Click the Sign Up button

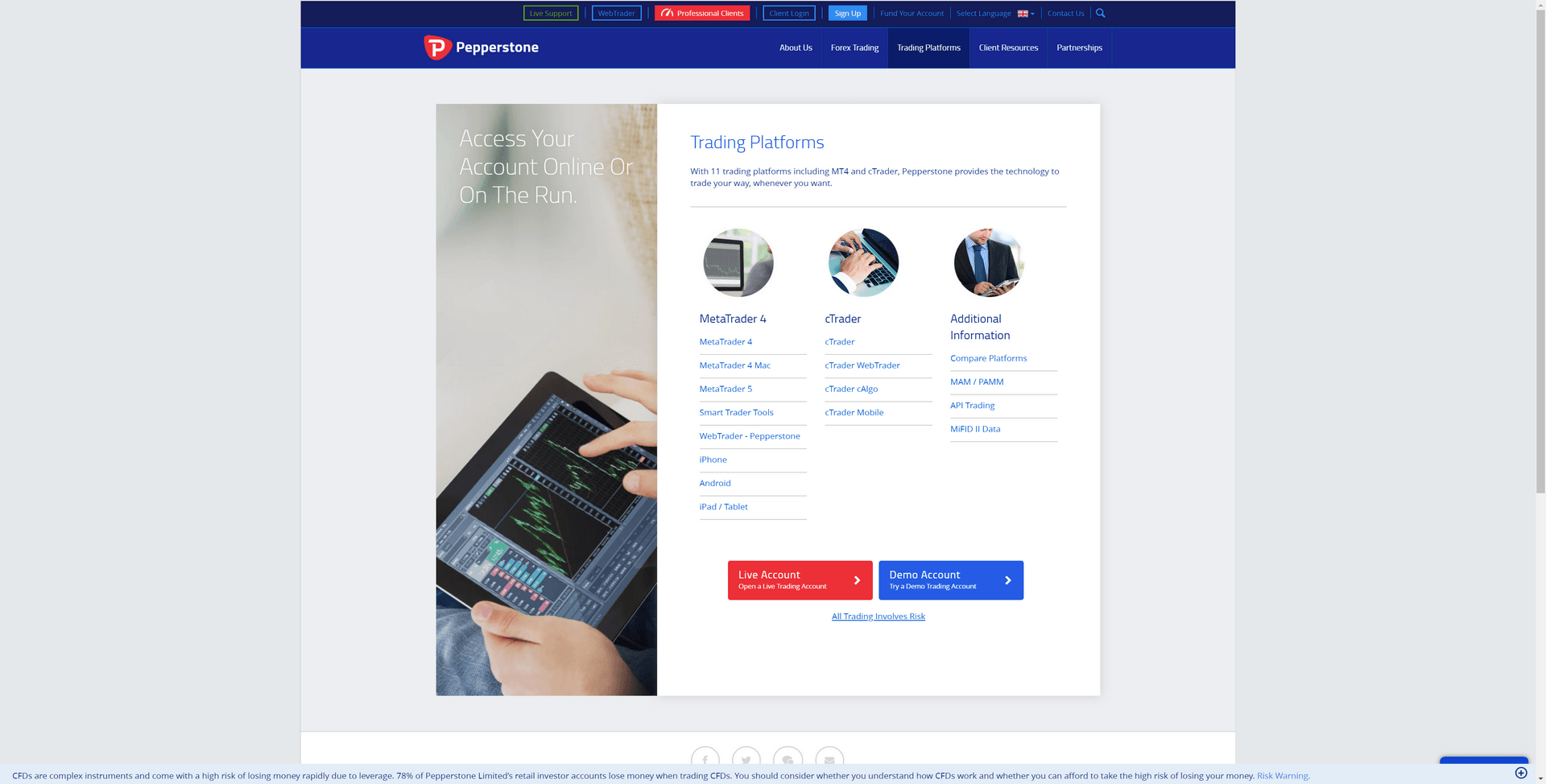point(848,13)
